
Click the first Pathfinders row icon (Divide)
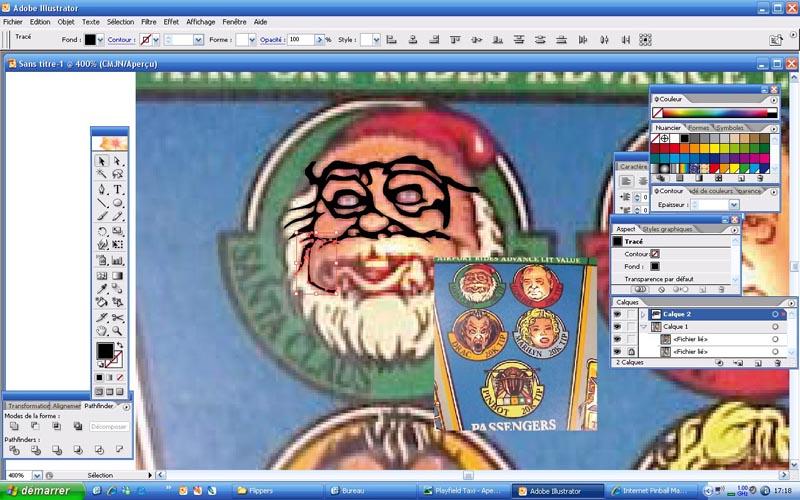14,450
